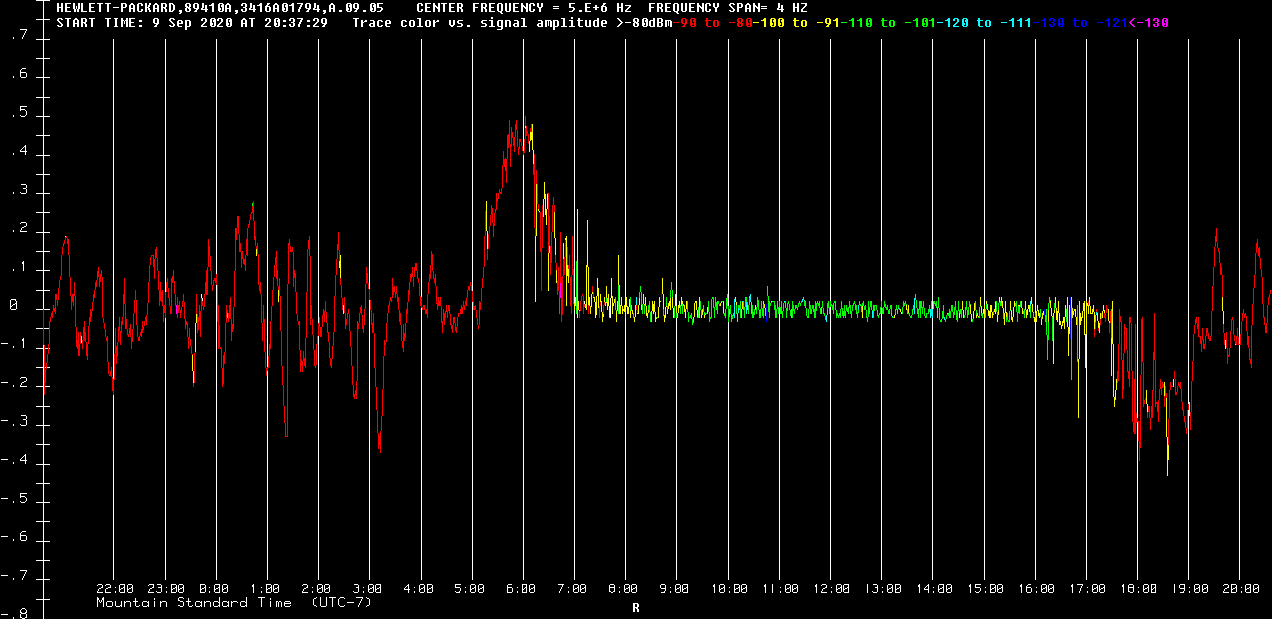Click the 15:00 time axis label

[x=985, y=589]
